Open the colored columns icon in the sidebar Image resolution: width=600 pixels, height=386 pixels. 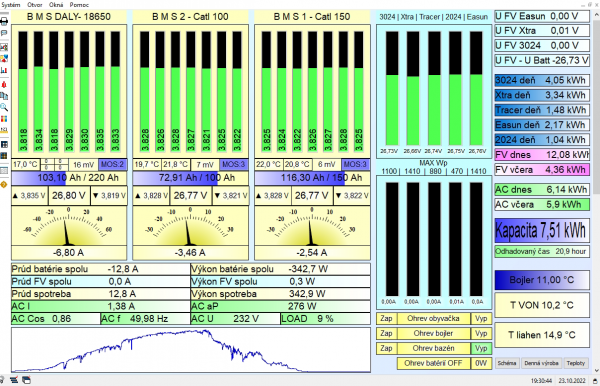pyautogui.click(x=4, y=119)
